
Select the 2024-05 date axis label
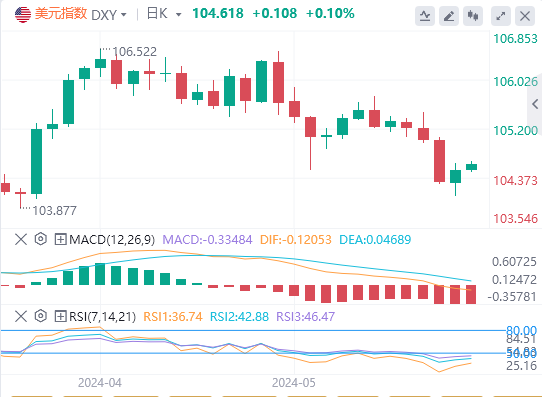293,383
